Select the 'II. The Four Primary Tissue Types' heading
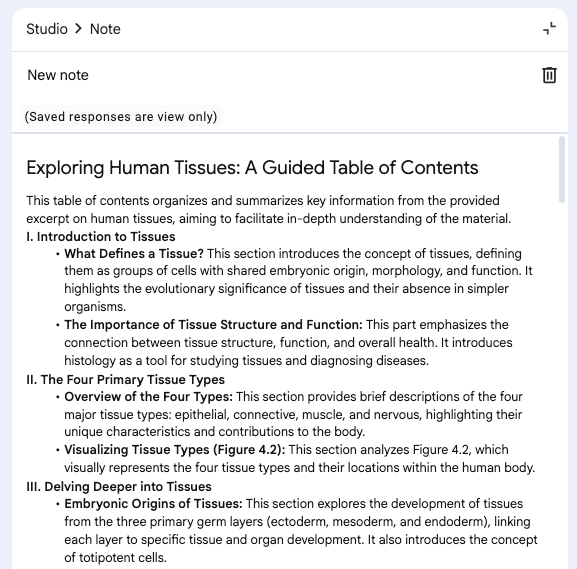 pyautogui.click(x=125, y=379)
